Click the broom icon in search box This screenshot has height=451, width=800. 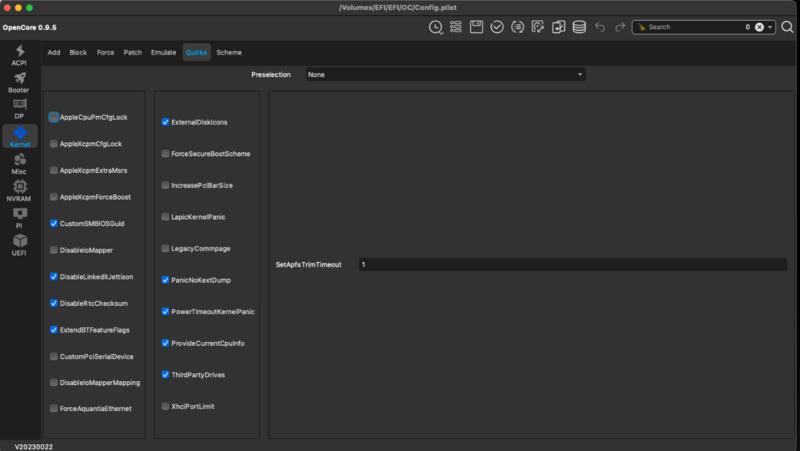tap(642, 27)
